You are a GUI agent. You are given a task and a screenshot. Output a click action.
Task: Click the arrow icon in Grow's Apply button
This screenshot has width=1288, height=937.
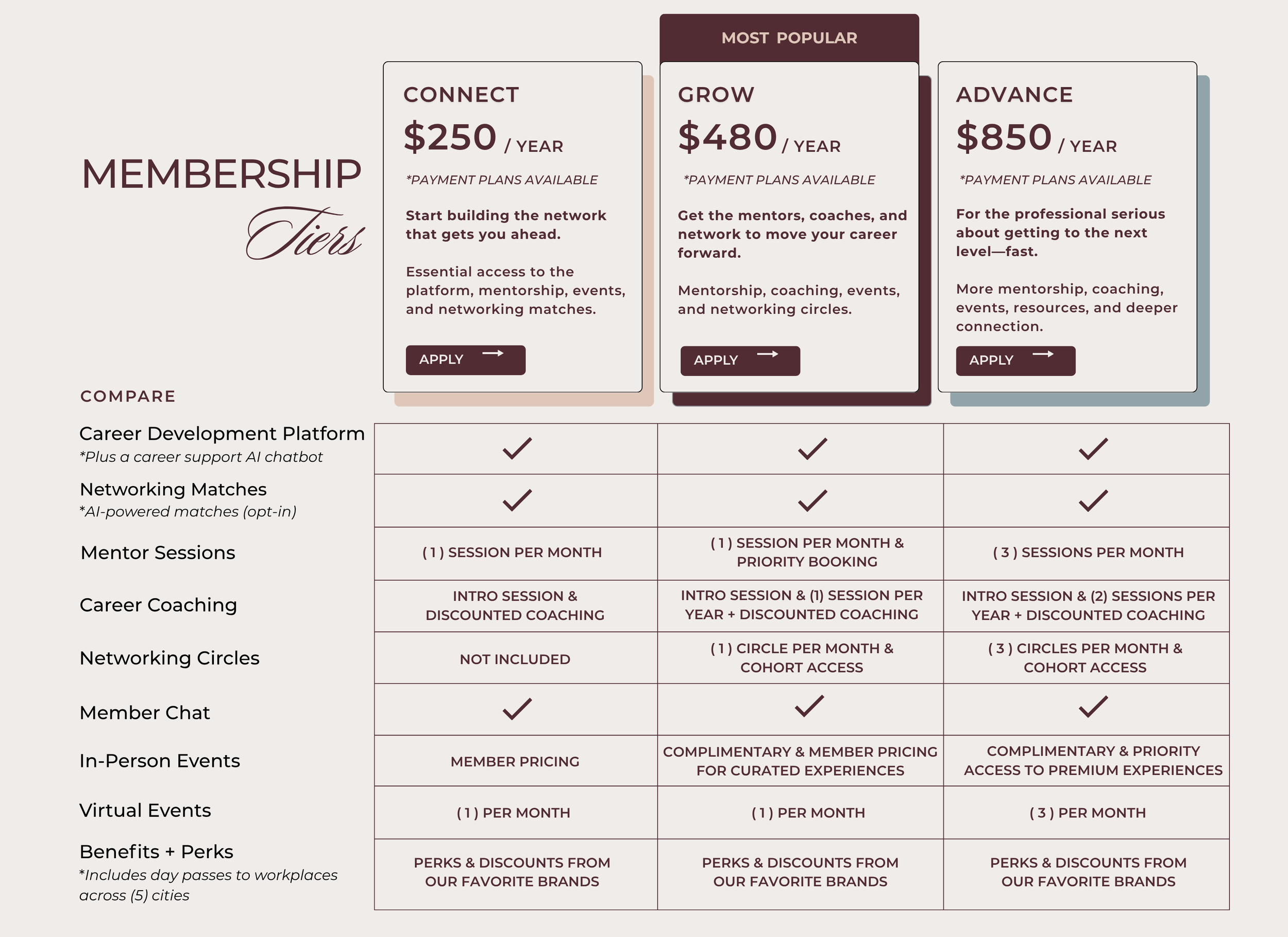point(767,354)
